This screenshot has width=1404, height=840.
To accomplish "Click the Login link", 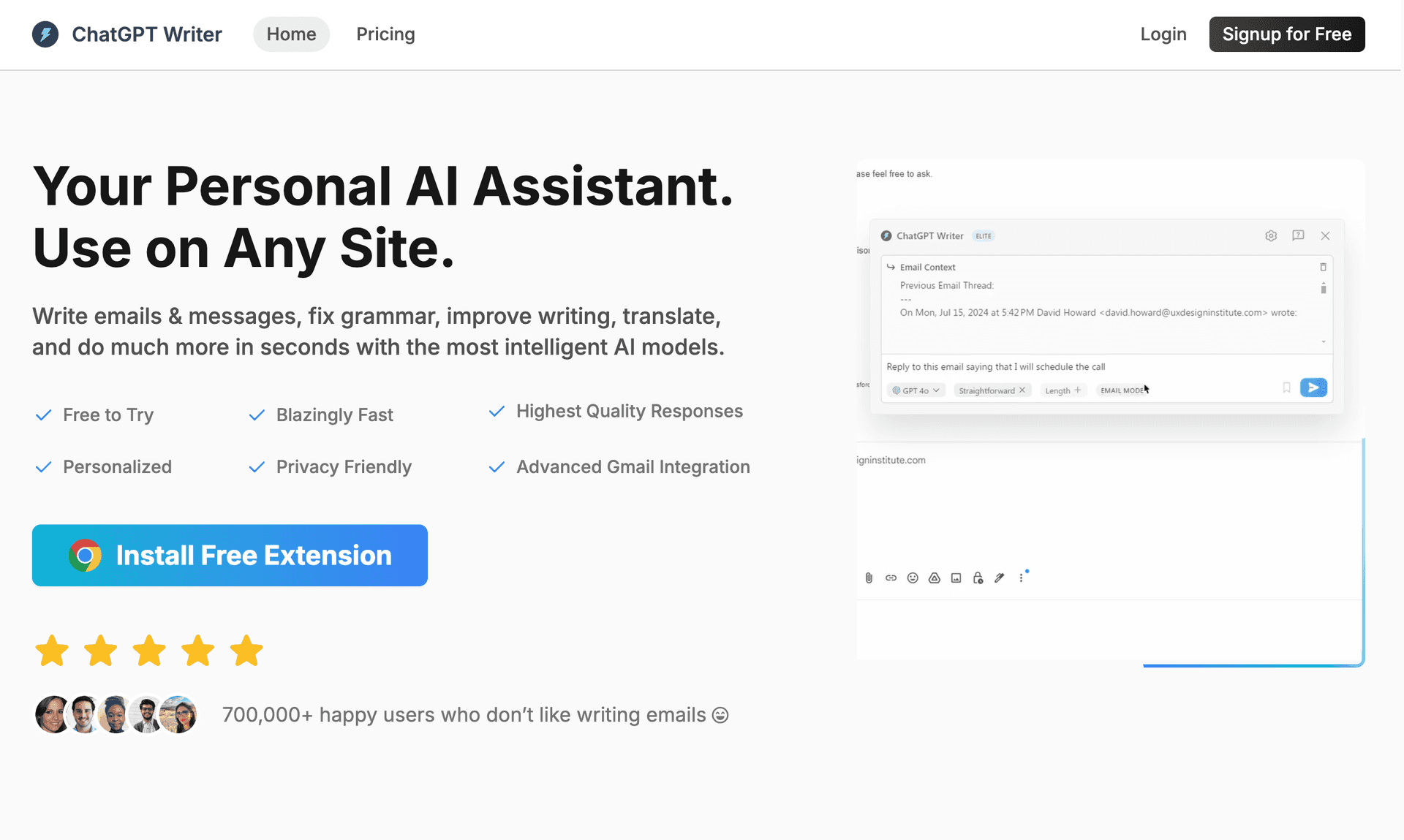I will 1163,34.
